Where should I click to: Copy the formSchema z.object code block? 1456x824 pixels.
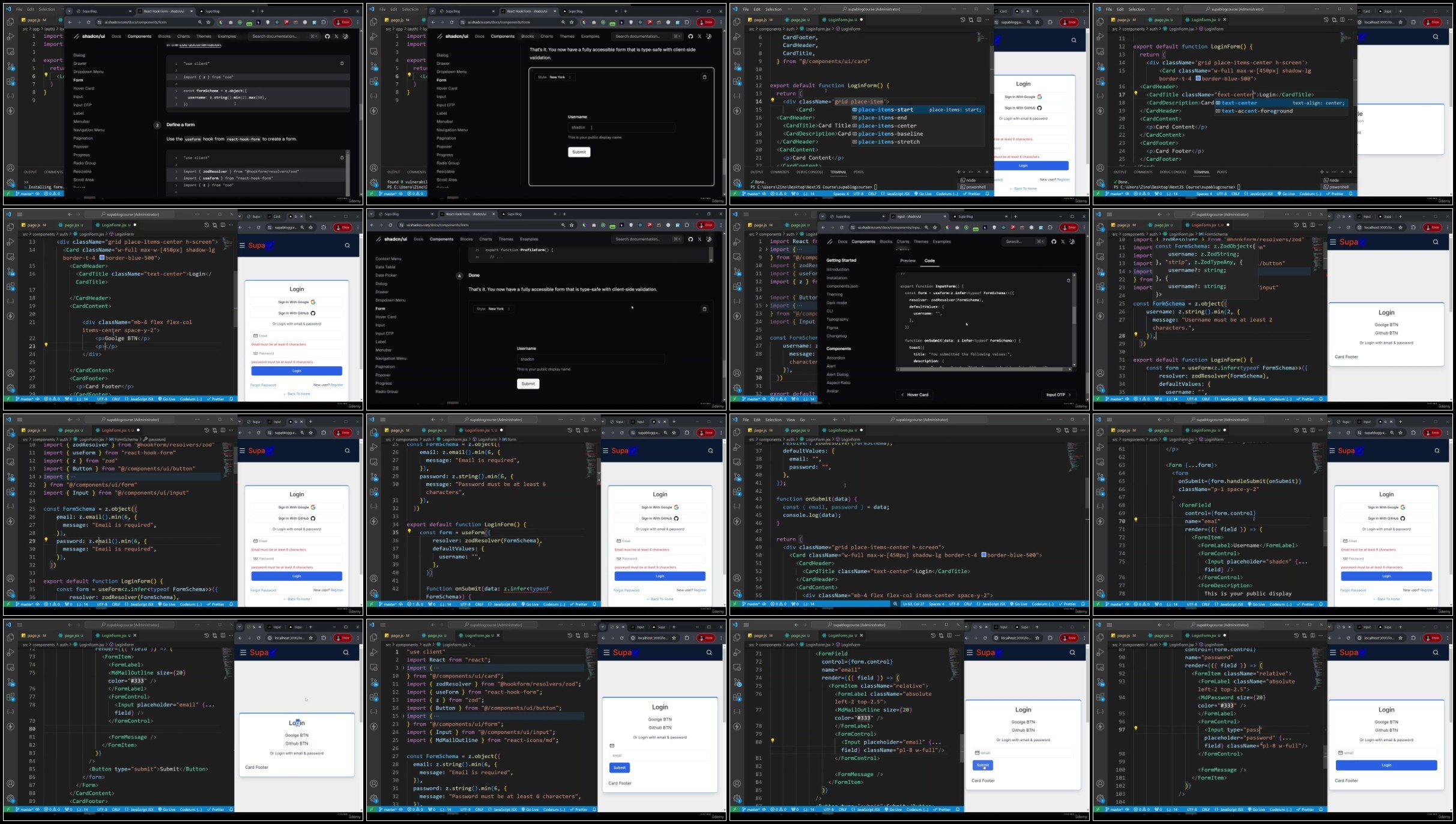342,63
